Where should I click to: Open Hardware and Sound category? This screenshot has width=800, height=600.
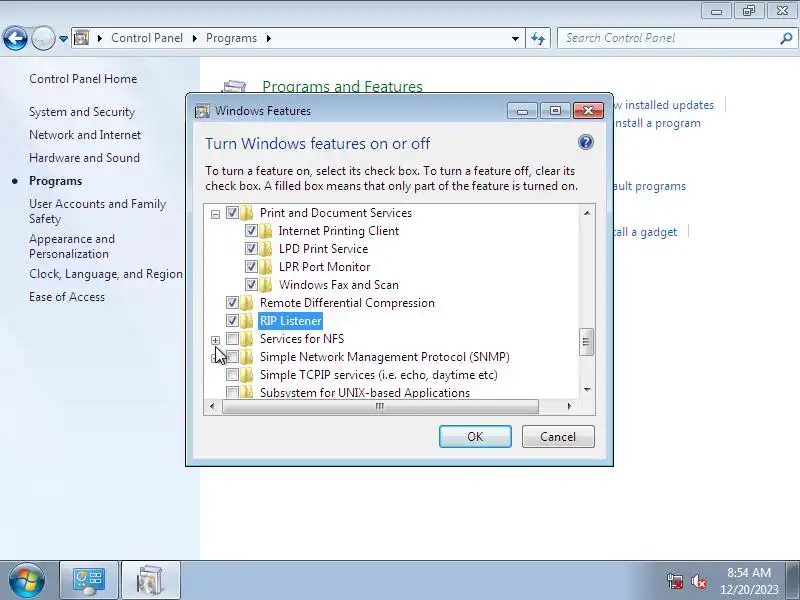pos(84,158)
